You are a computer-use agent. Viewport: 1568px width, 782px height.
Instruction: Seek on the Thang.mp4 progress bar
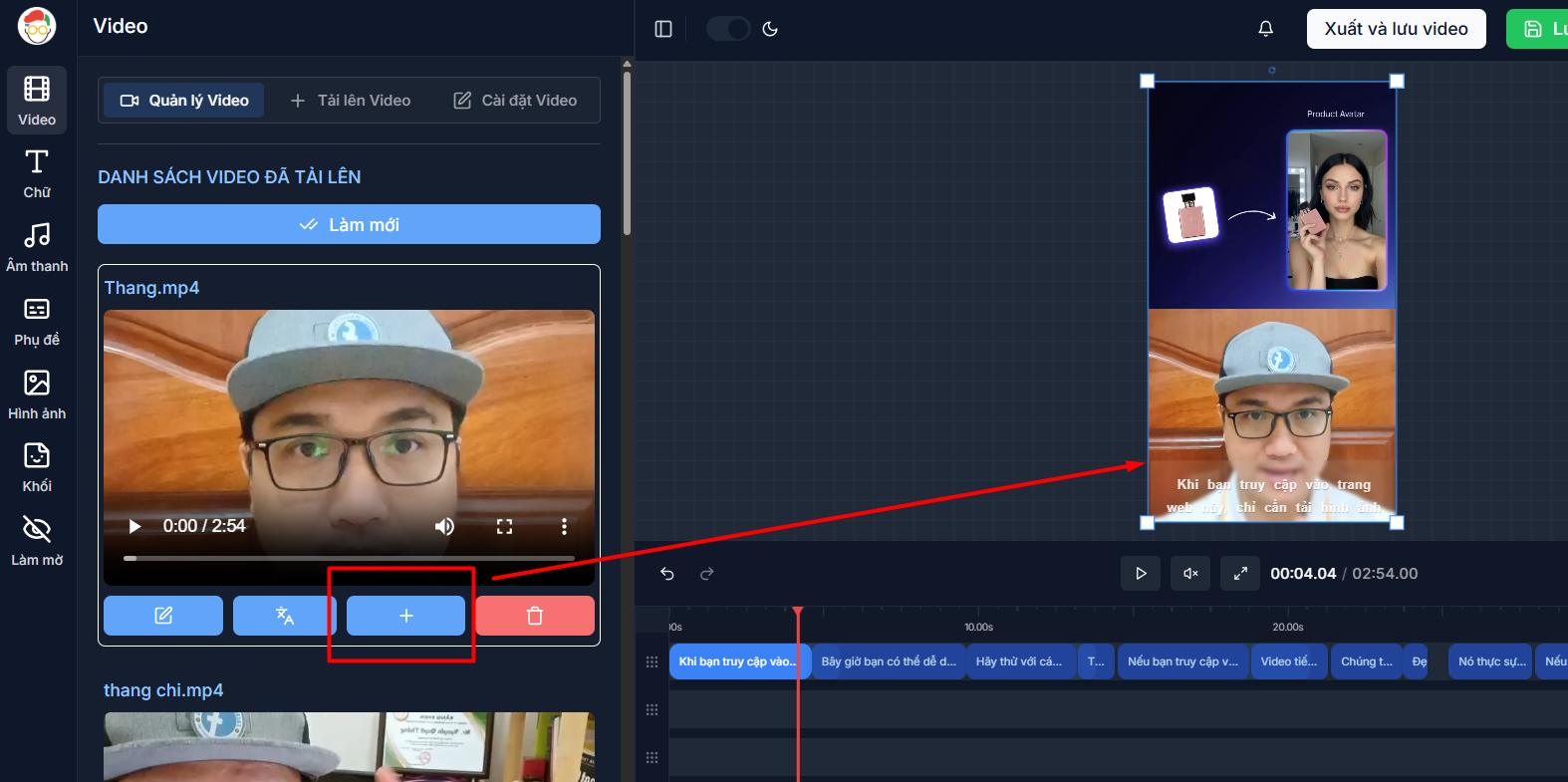coord(349,558)
